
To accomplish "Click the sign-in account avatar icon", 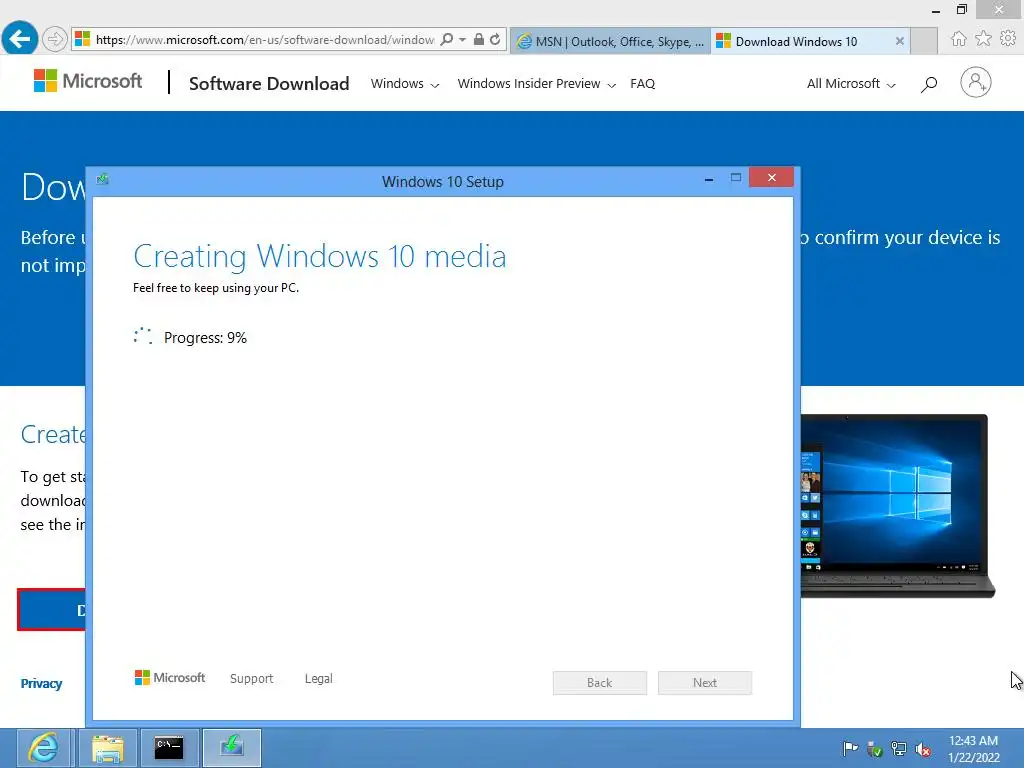I will point(976,82).
